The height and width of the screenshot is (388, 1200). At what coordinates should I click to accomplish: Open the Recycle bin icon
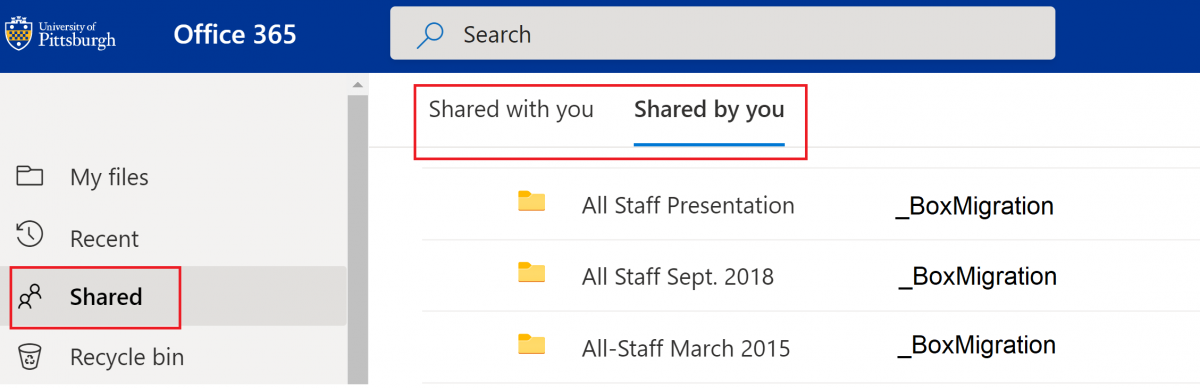click(x=30, y=356)
